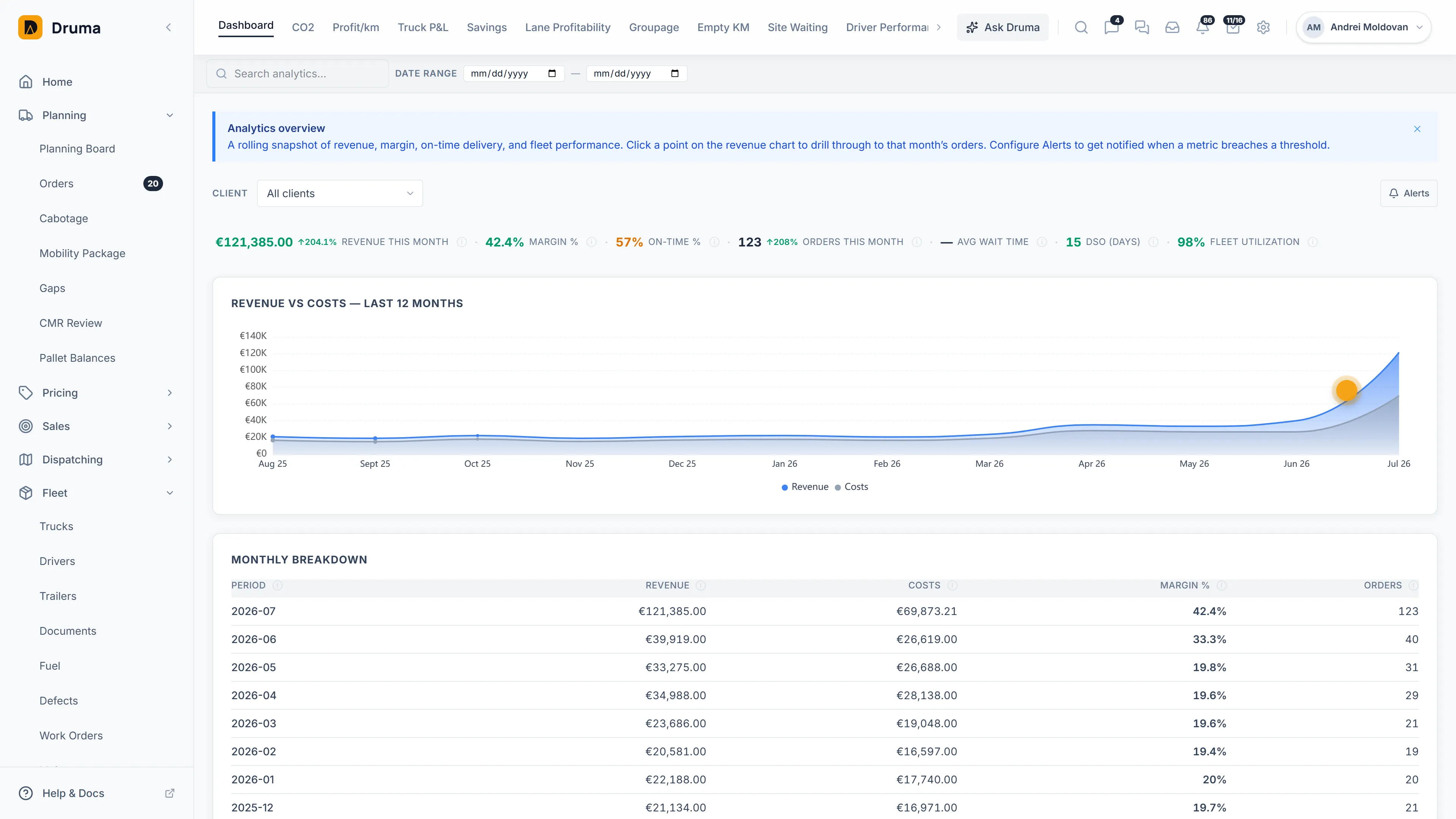Viewport: 1456px width, 819px height.
Task: Click the Oct 25 data point on the revenue chart
Action: pos(478,436)
